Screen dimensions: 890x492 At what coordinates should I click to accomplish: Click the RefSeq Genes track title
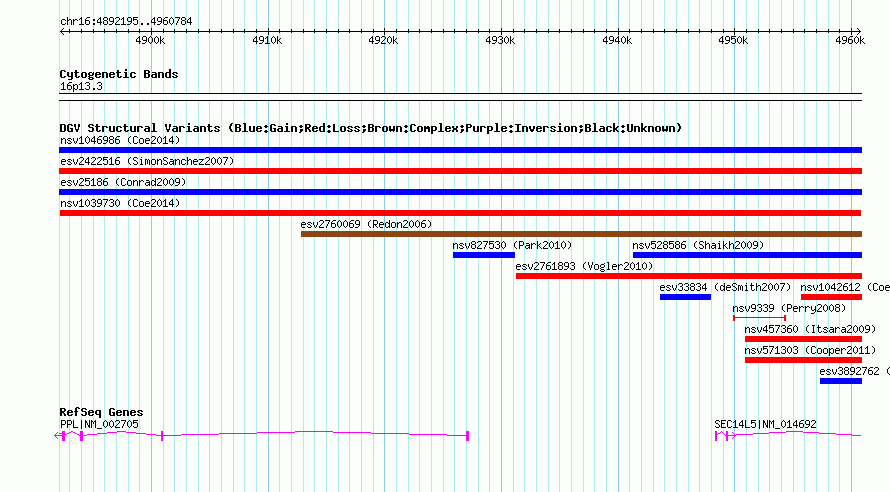pos(101,412)
